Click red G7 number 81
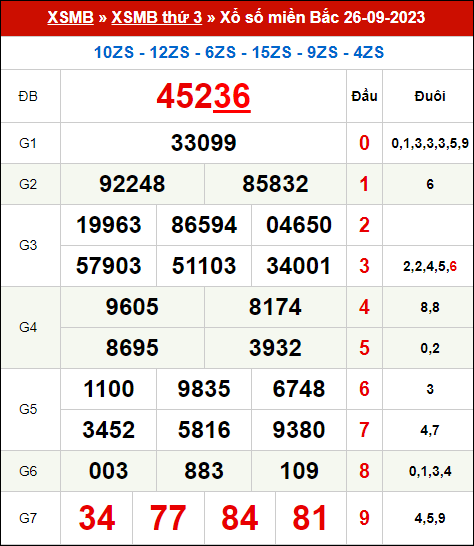 click(310, 518)
